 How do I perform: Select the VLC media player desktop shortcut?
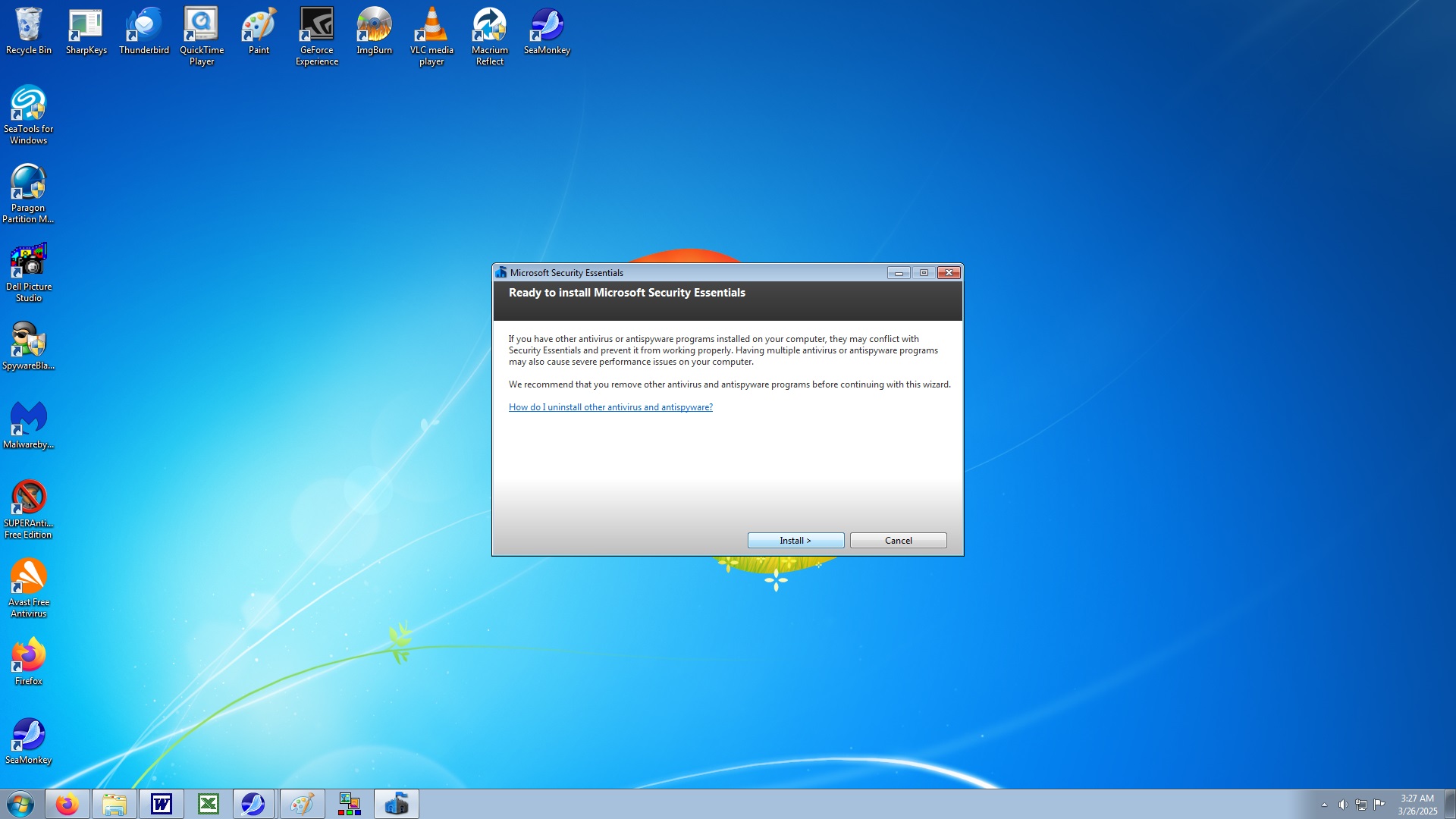coord(431,36)
